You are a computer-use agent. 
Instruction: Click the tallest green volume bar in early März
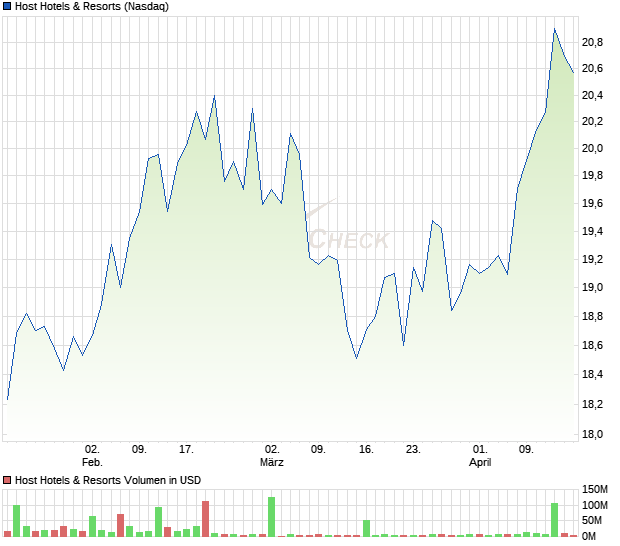[x=271, y=517]
